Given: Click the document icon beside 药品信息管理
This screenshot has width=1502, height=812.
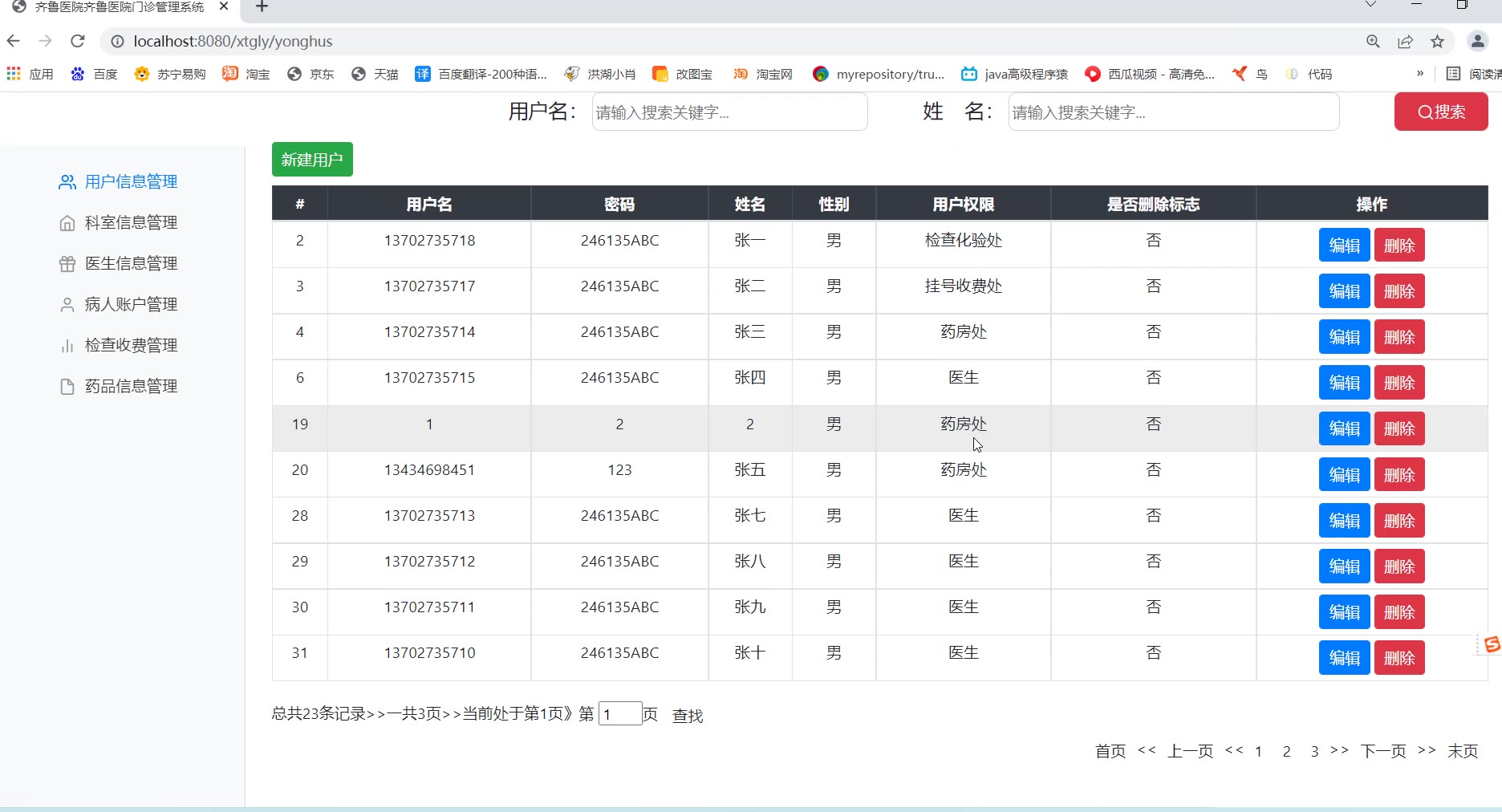Looking at the screenshot, I should click(67, 387).
